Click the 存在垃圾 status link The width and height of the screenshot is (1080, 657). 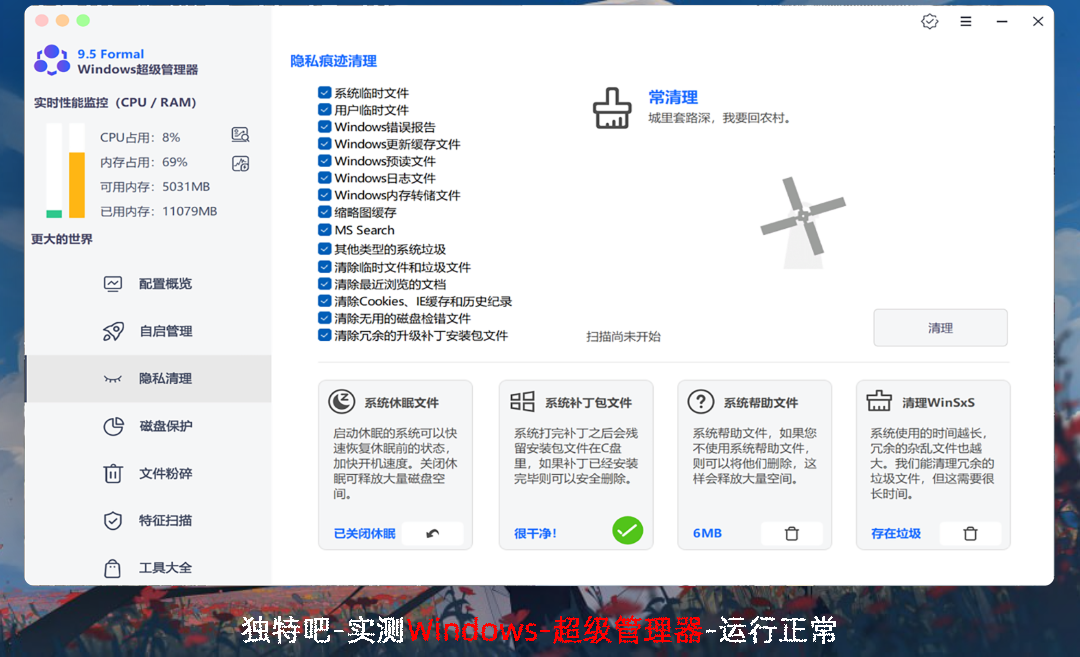point(895,534)
